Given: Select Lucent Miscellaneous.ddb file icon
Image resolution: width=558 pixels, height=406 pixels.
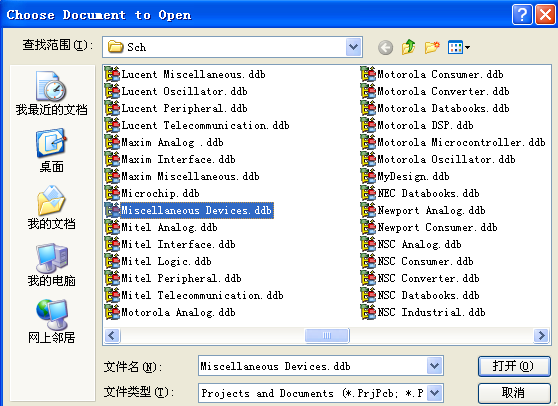Looking at the screenshot, I should pos(112,74).
